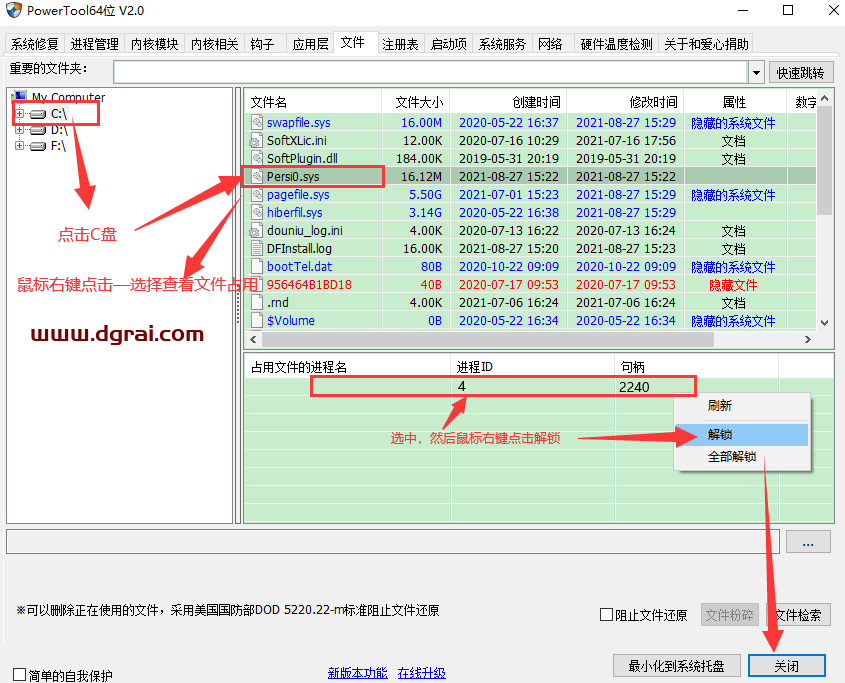This screenshot has height=683, width=845.
Task: Enable 阻止文件还原 checkbox
Action: click(606, 615)
